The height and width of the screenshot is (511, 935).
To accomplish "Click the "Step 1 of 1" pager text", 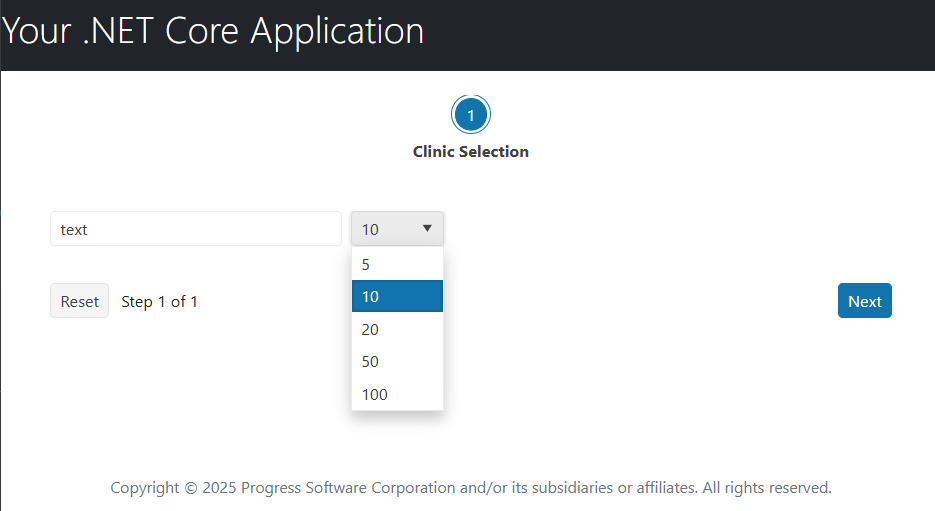I will pos(160,301).
